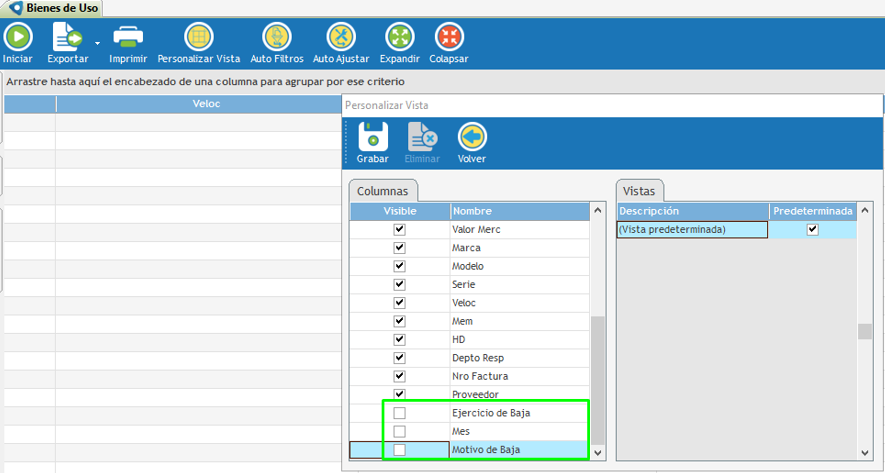Screen dimensions: 885x473
Task: Select the Marca name cell
Action: tap(520, 248)
